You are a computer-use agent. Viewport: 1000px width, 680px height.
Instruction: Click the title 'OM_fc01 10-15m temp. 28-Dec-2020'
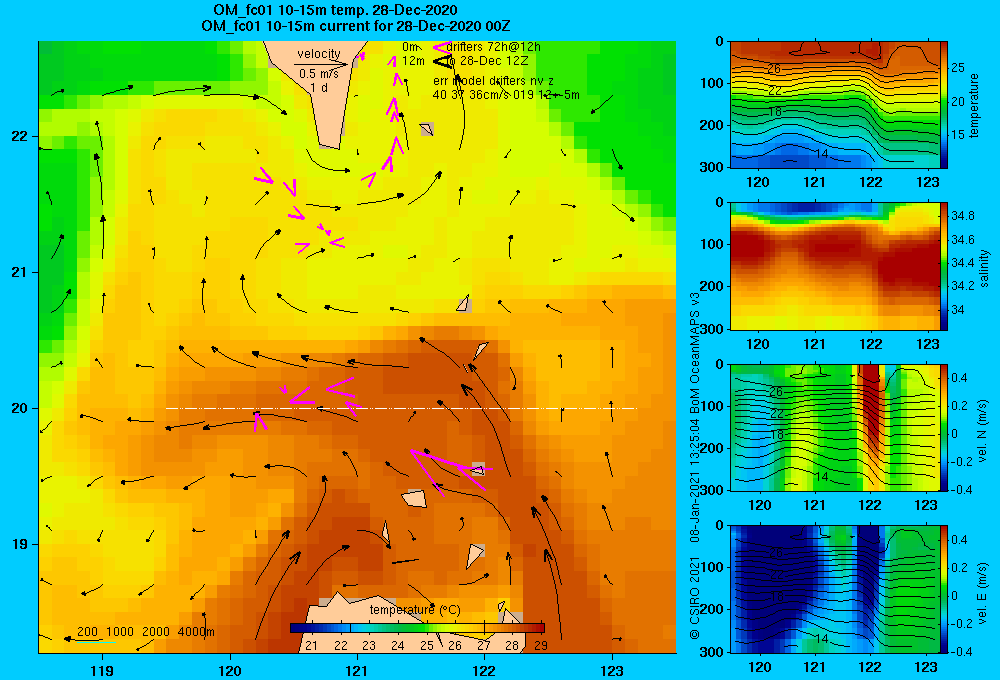[335, 10]
